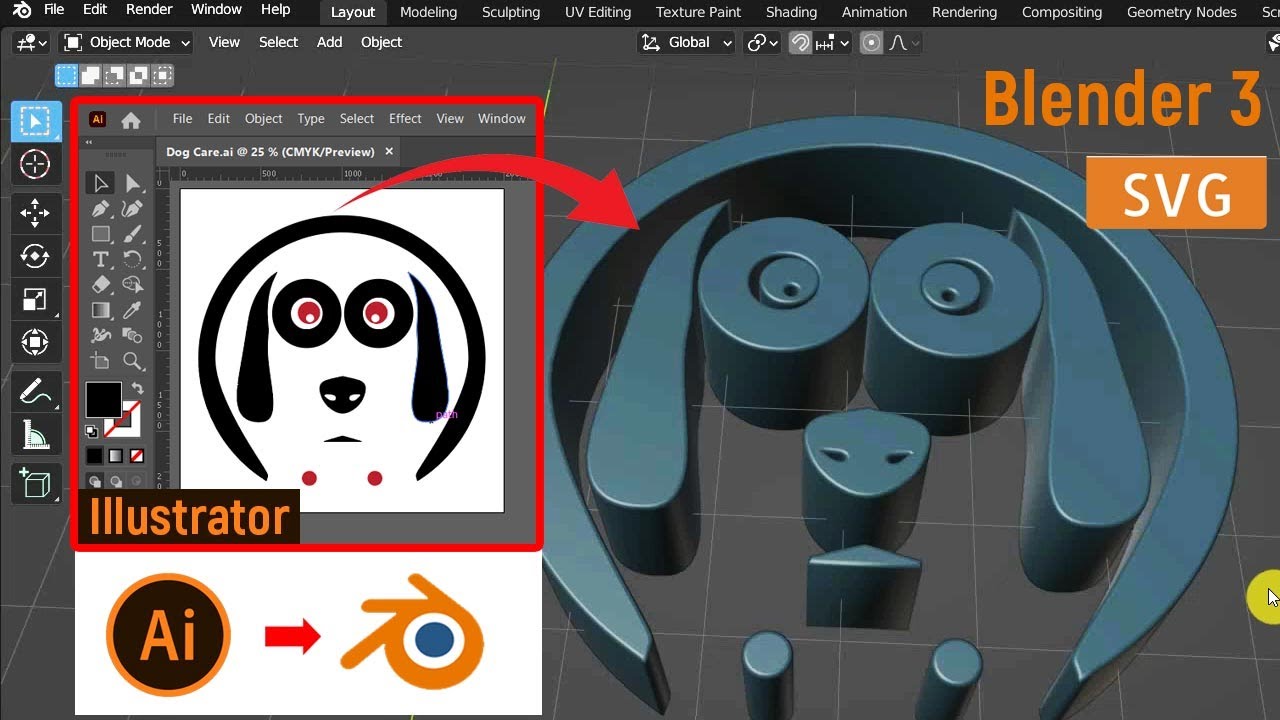Open the Texture Paint workspace tab

click(x=699, y=12)
